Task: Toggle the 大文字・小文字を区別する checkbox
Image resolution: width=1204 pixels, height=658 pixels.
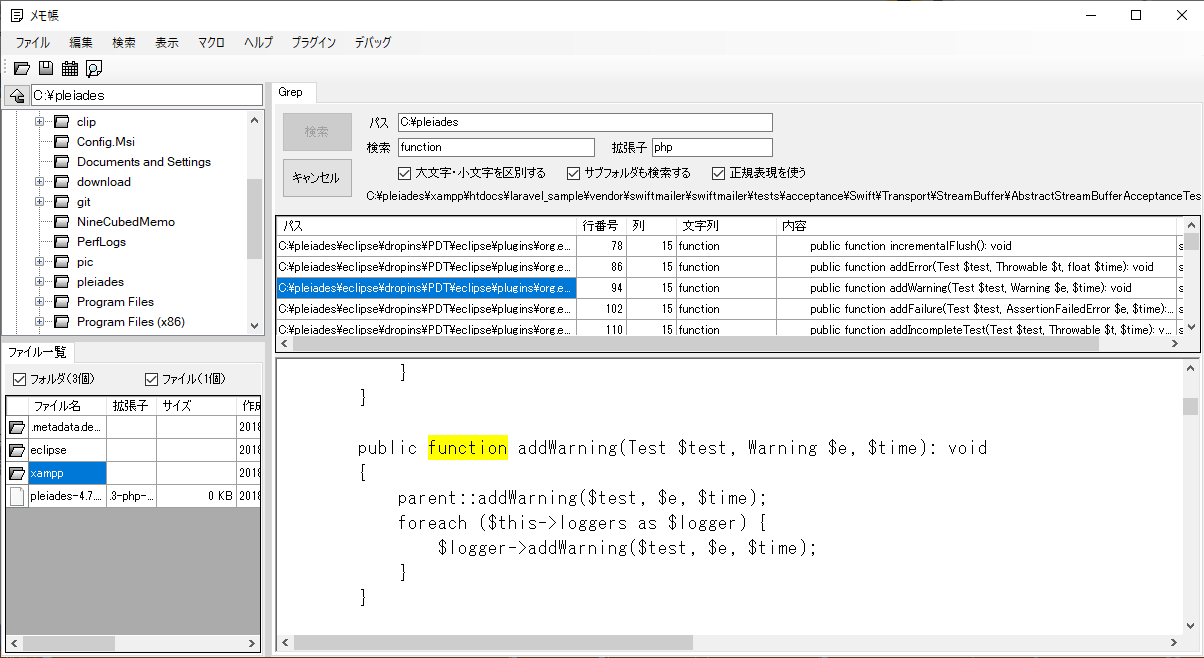Action: pos(405,173)
